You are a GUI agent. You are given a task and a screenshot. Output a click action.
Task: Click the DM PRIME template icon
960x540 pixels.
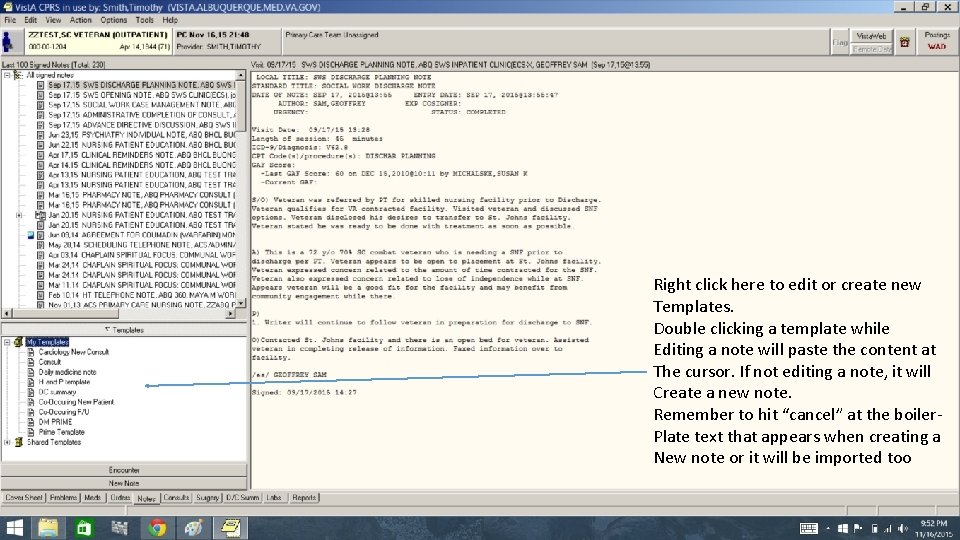[x=31, y=422]
